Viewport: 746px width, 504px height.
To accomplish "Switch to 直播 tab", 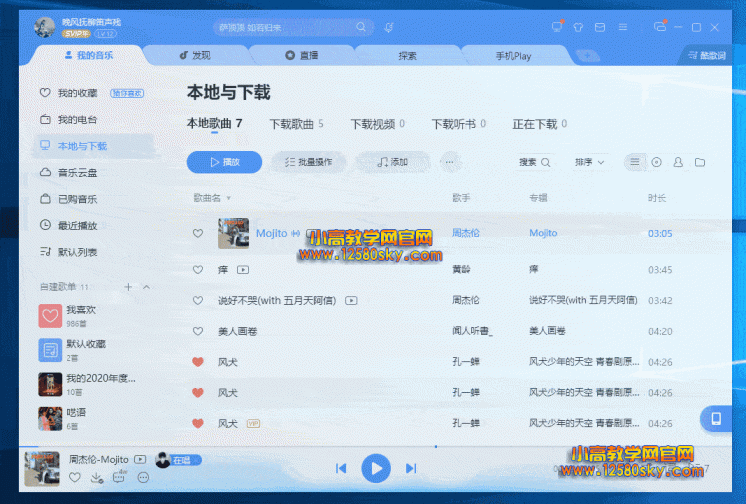I will 302,55.
